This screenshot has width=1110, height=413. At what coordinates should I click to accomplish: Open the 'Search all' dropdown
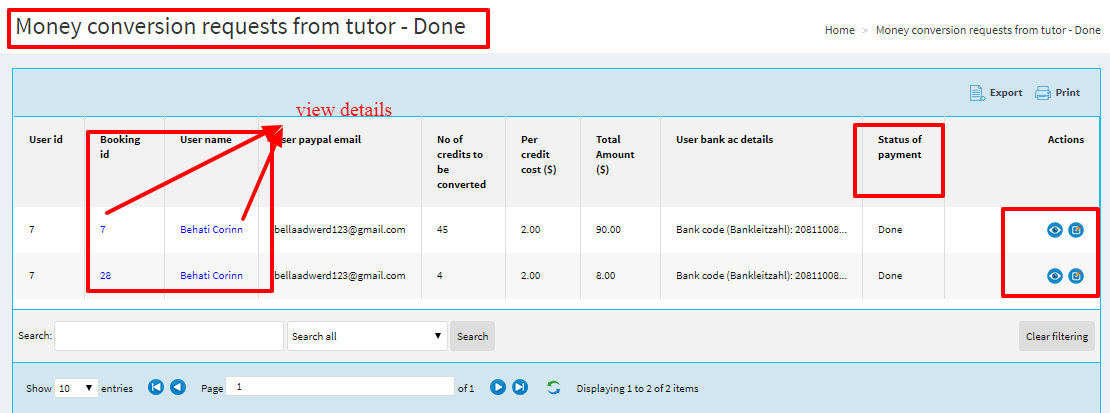[x=367, y=336]
